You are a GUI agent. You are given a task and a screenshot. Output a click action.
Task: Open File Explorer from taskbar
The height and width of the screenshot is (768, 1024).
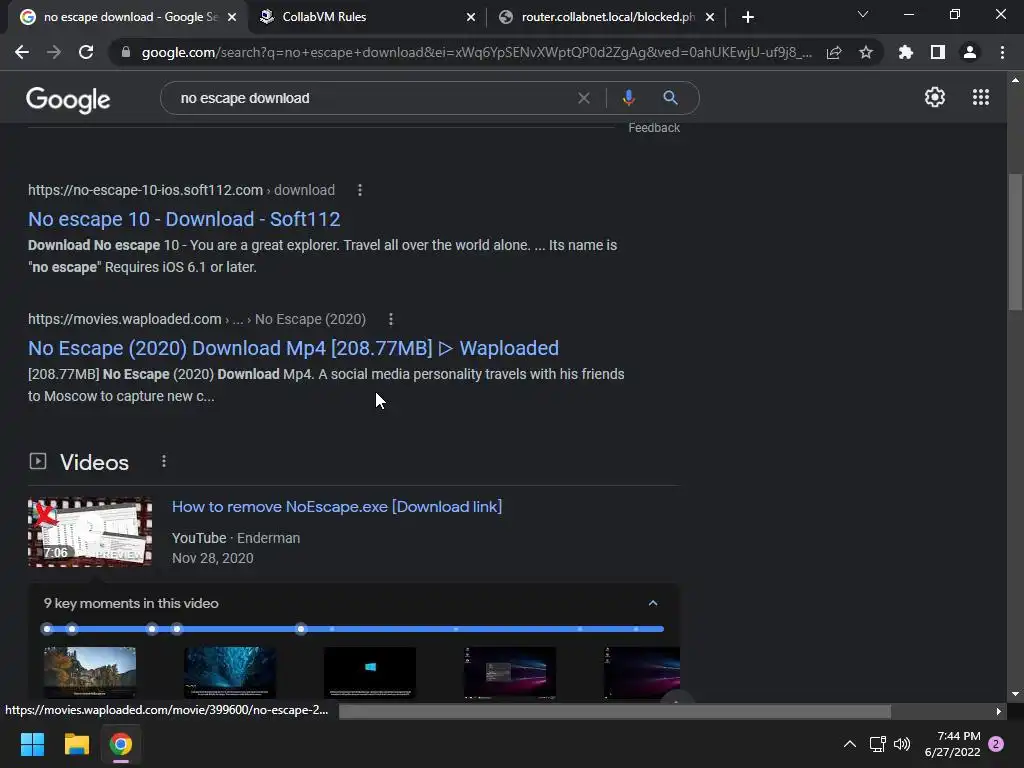coord(76,744)
